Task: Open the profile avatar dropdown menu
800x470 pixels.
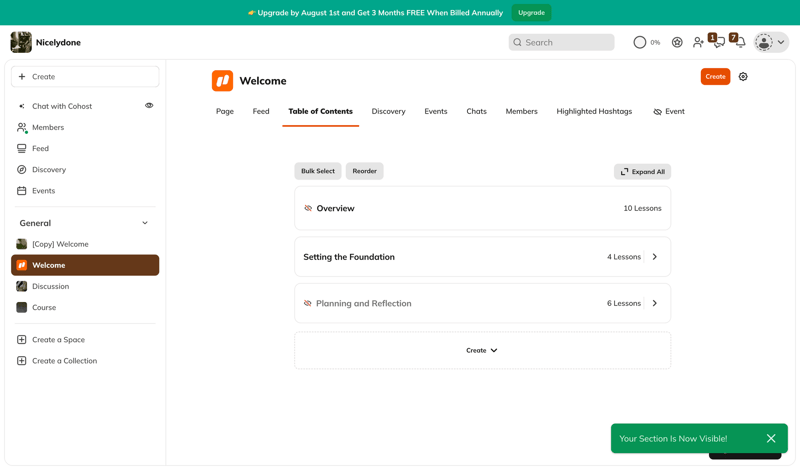Action: pos(771,42)
